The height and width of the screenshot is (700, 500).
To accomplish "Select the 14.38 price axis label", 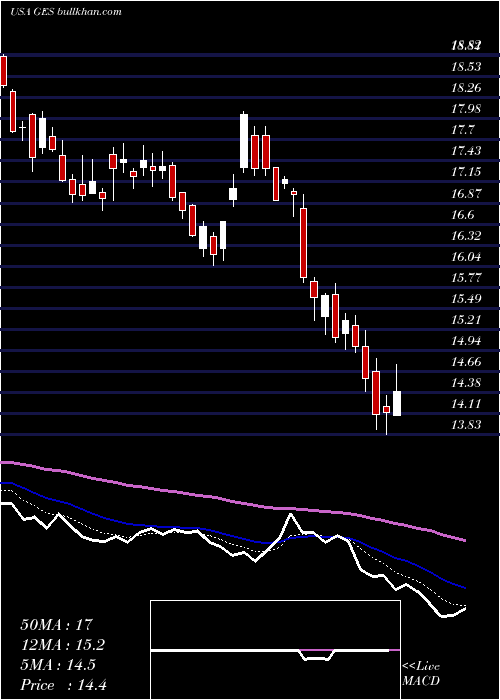I will pos(467,383).
